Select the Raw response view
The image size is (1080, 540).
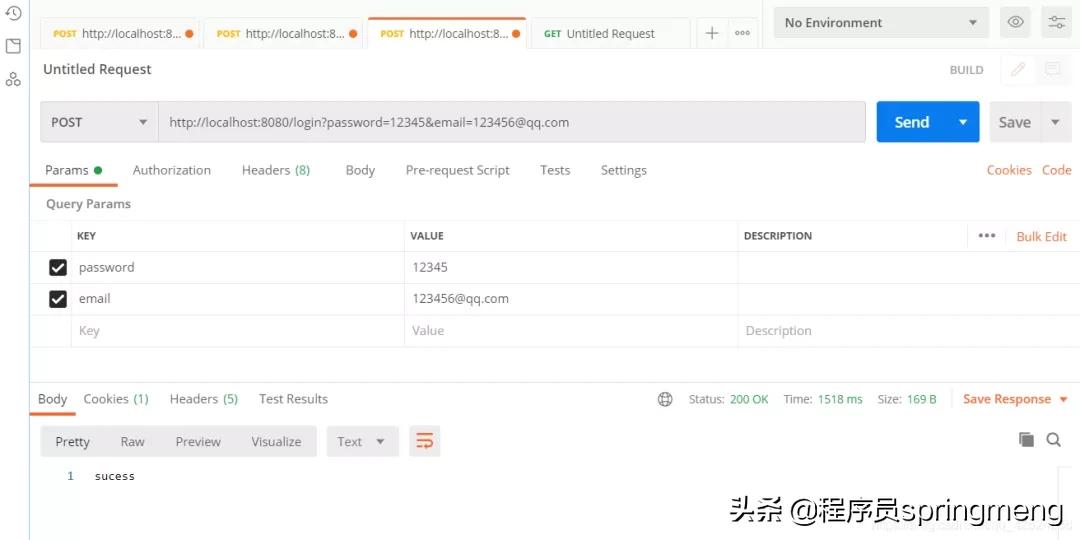click(x=132, y=442)
